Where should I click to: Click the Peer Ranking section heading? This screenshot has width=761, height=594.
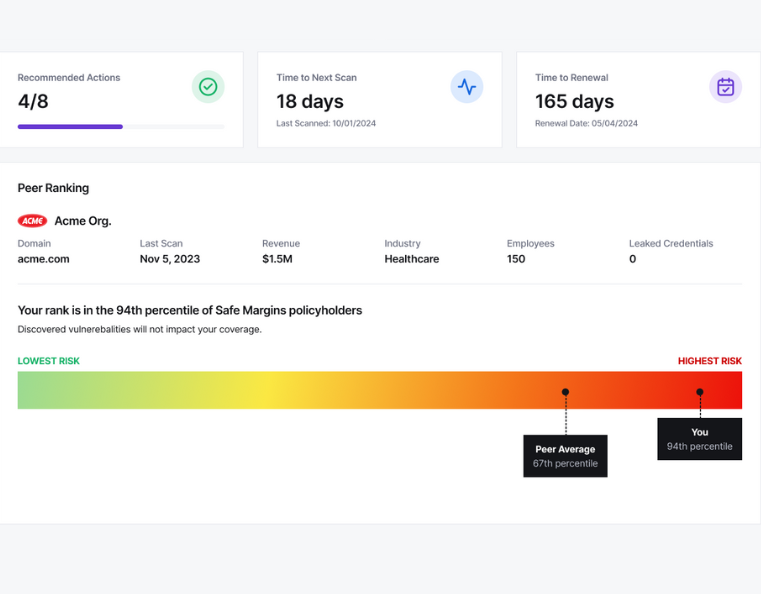click(53, 188)
